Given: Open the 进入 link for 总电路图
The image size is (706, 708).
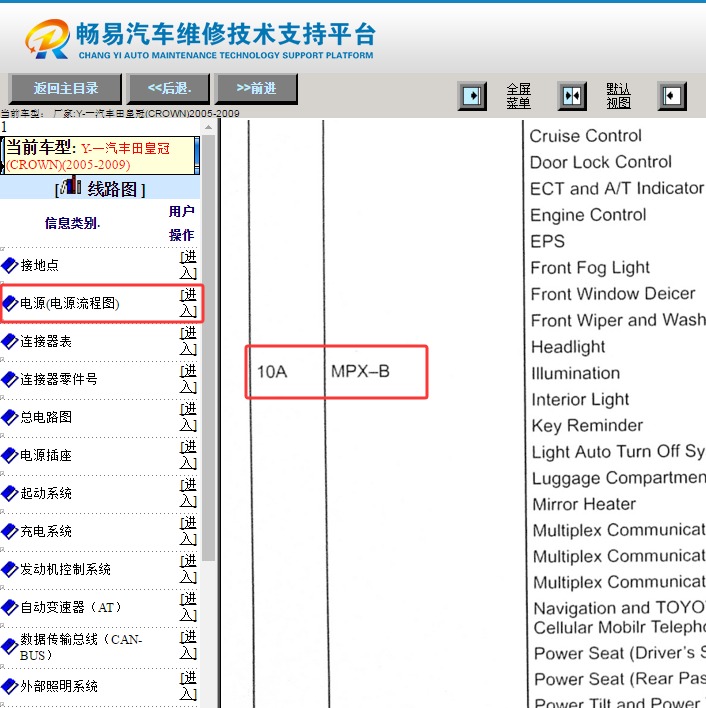Looking at the screenshot, I should 188,417.
